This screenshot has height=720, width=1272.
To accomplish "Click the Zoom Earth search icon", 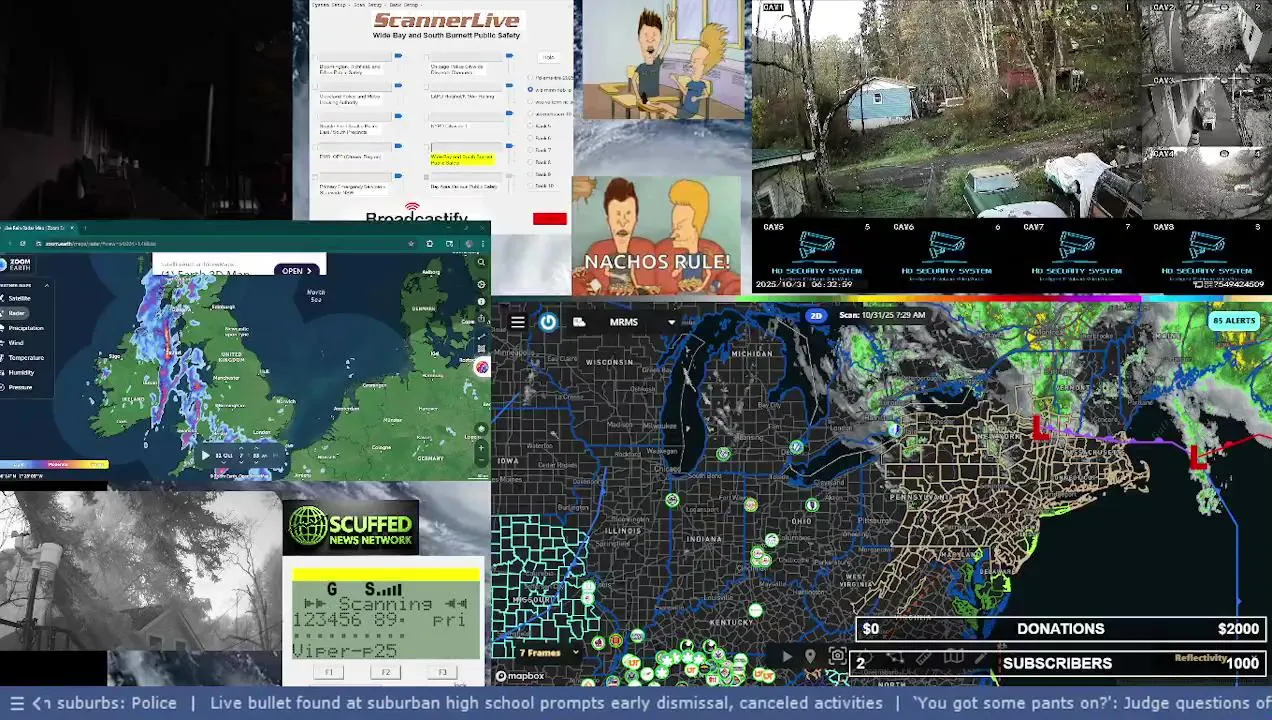I will click(481, 262).
